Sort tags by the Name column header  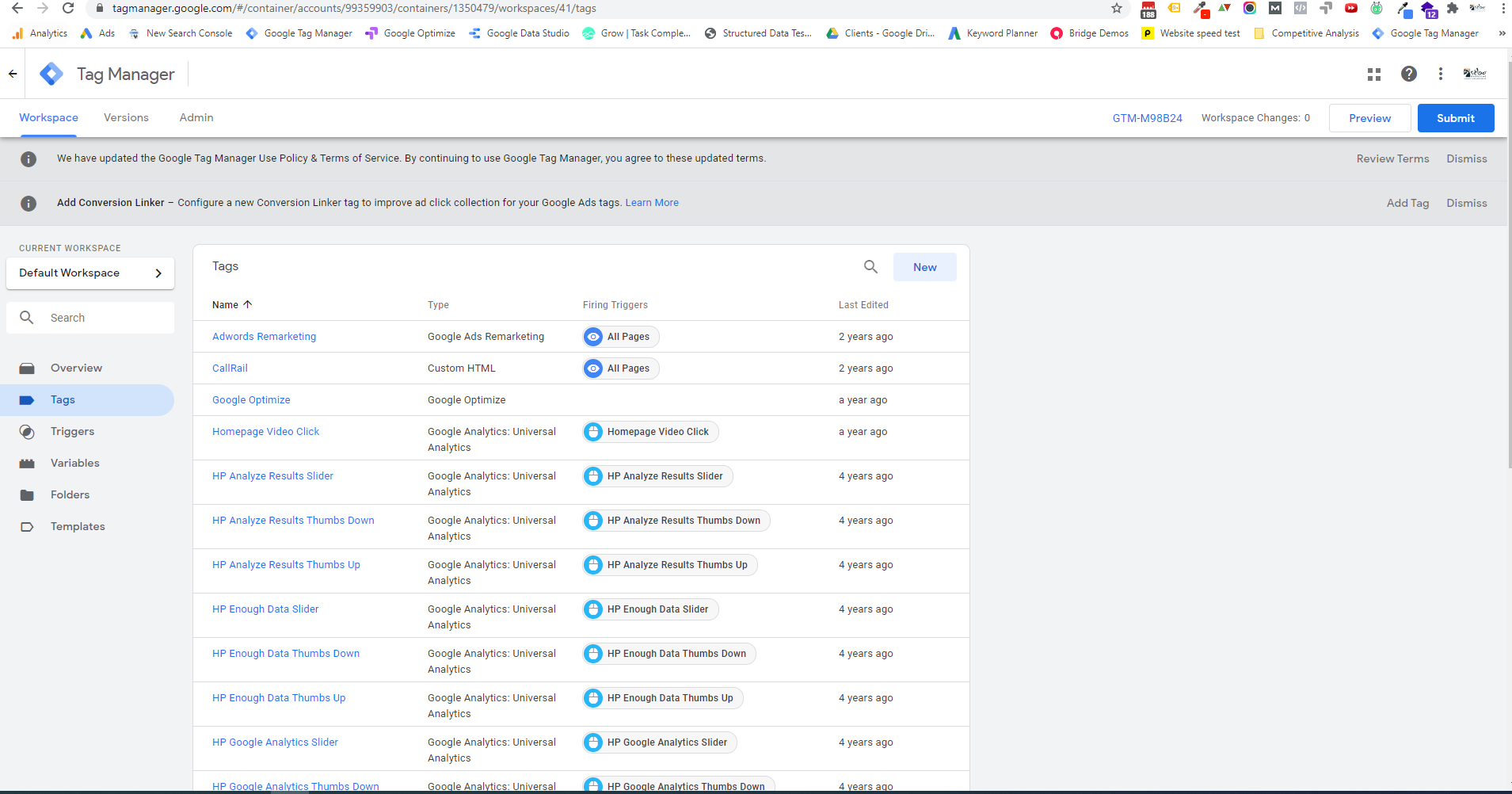[226, 305]
